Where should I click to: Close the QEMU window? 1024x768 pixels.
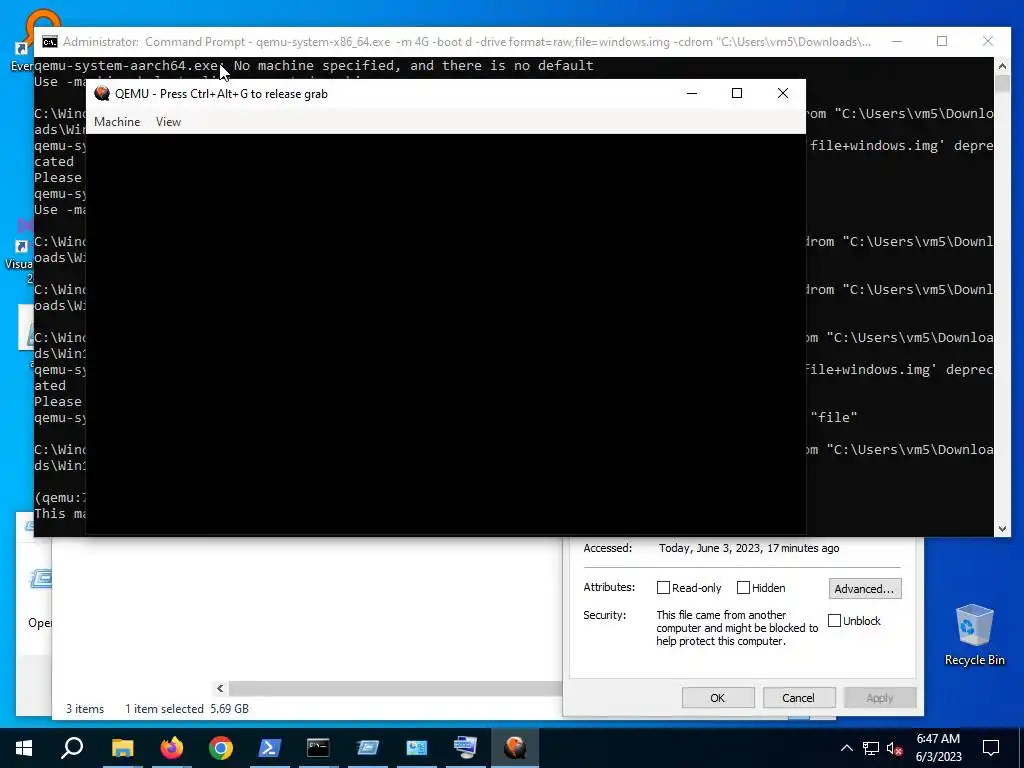(782, 93)
